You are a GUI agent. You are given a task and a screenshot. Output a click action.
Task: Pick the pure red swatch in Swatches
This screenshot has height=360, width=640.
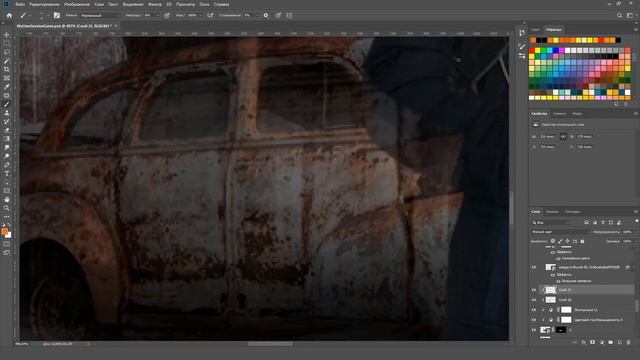pyautogui.click(x=532, y=51)
